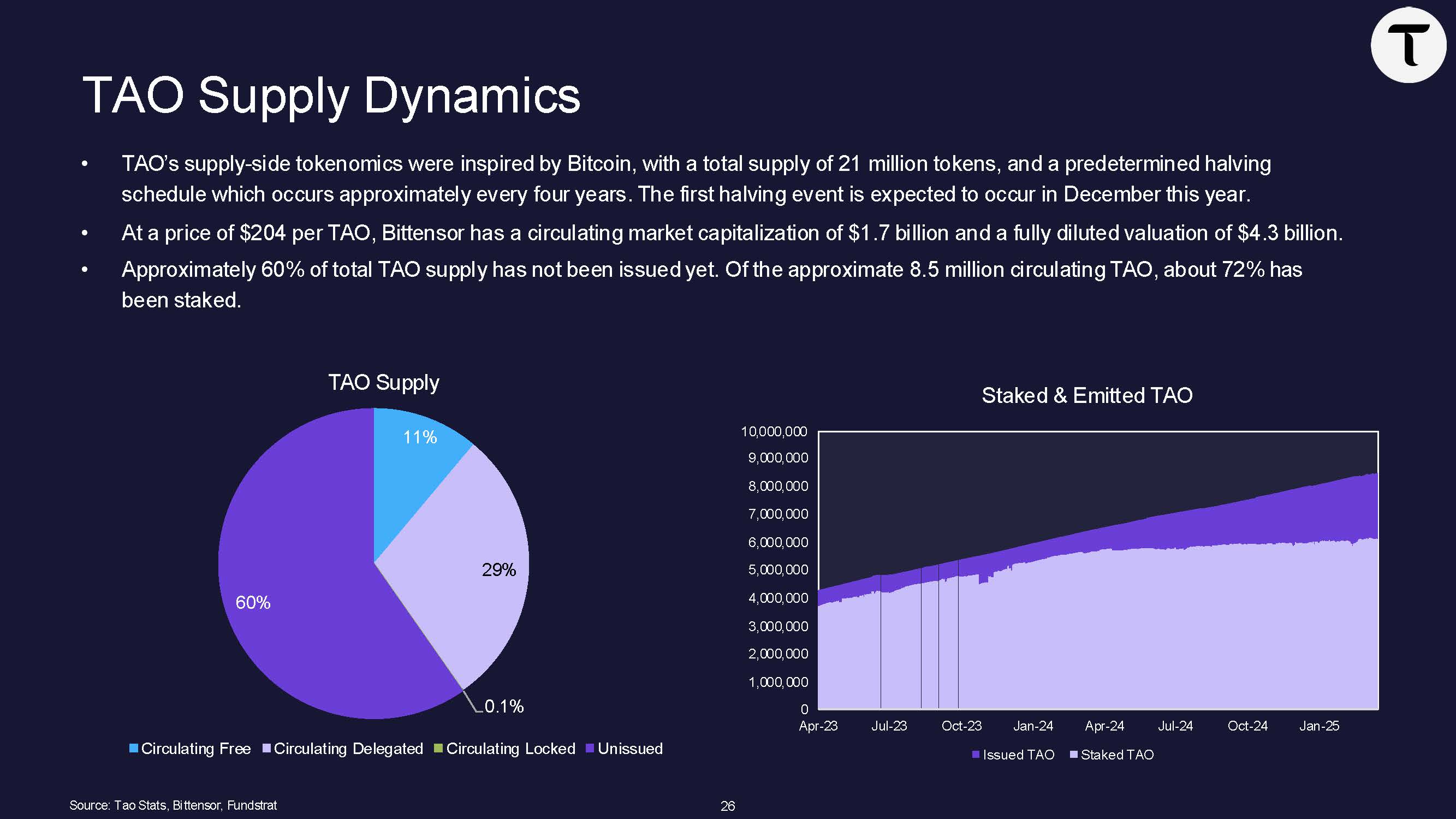Click the Unissued legend swatch
The width and height of the screenshot is (1456, 819).
point(590,748)
